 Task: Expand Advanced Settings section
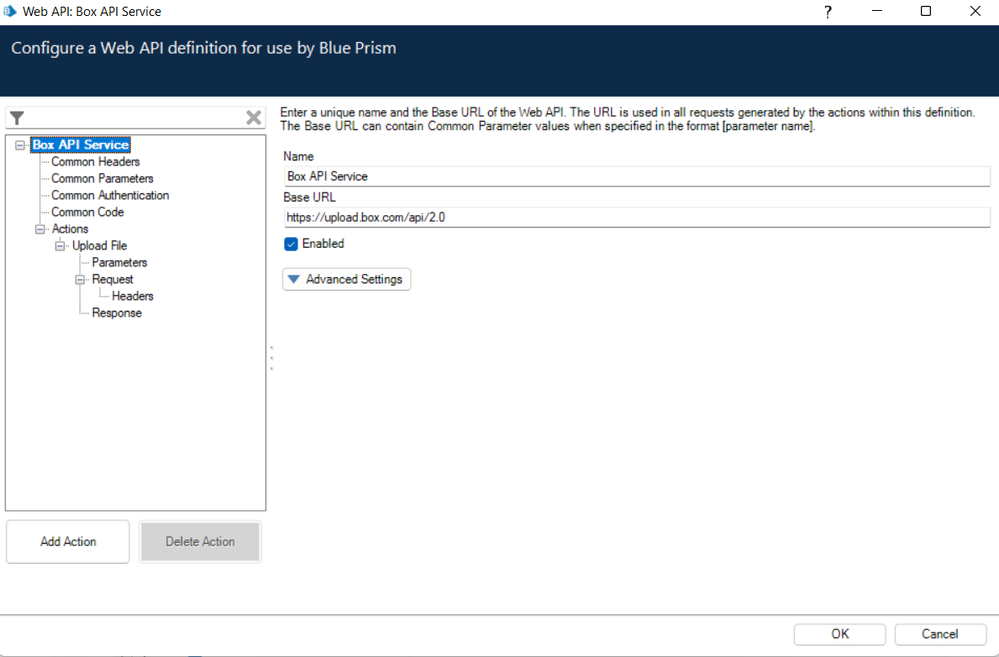[346, 279]
